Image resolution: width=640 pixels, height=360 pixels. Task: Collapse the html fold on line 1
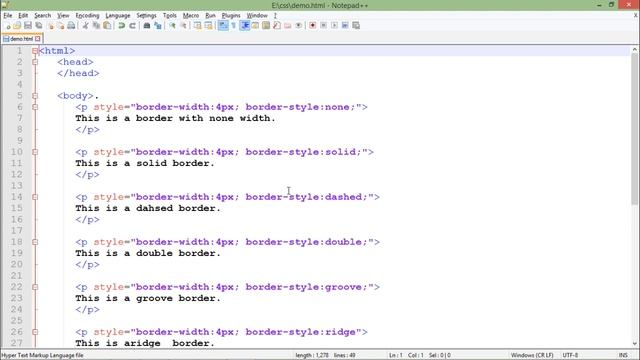pyautogui.click(x=35, y=51)
